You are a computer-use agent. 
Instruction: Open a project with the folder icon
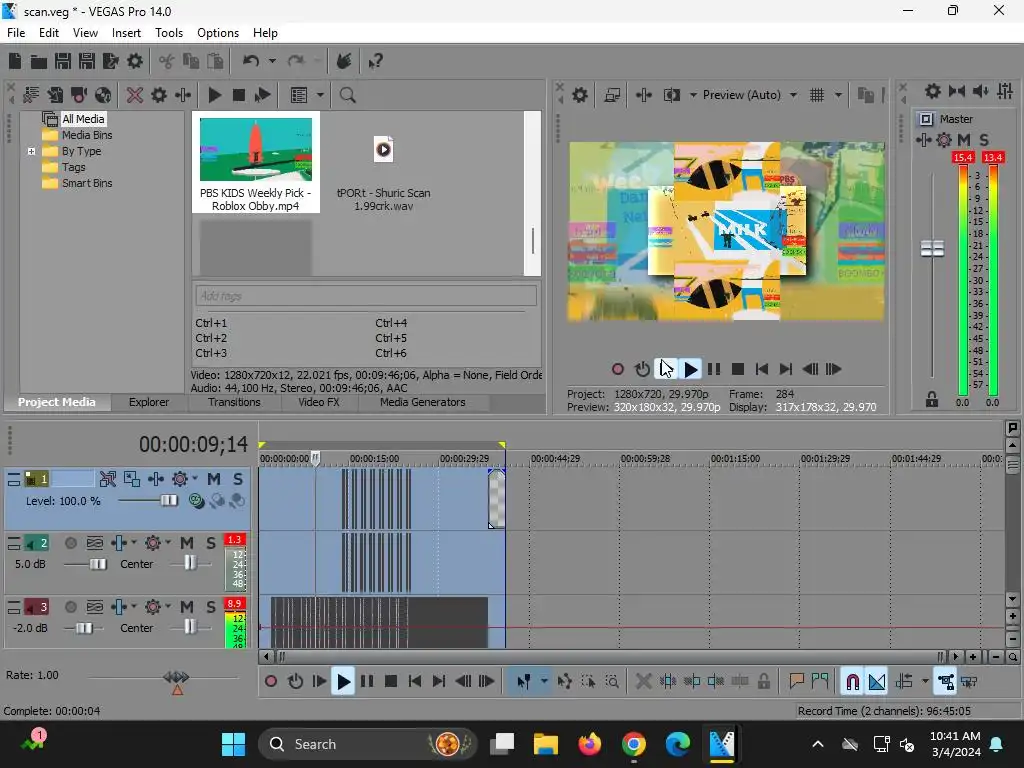(x=39, y=61)
